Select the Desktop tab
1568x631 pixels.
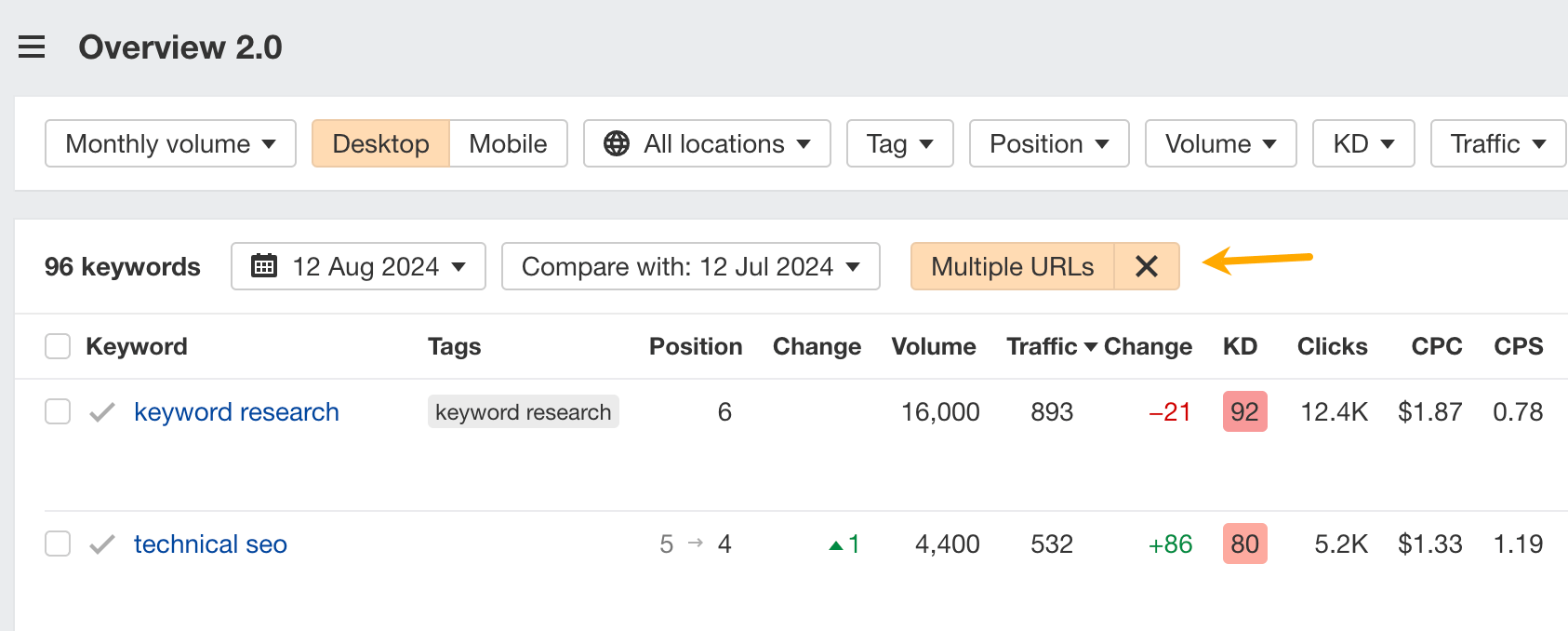[x=381, y=143]
